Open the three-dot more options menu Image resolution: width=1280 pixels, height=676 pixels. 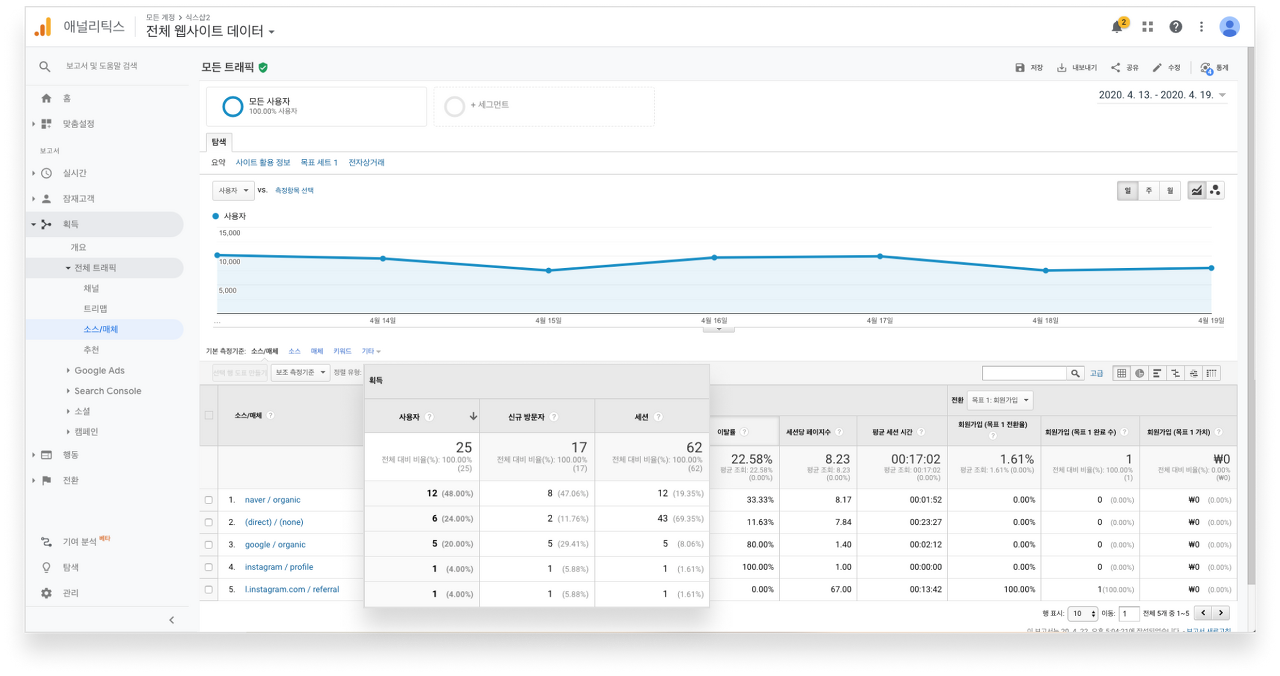coord(1201,27)
